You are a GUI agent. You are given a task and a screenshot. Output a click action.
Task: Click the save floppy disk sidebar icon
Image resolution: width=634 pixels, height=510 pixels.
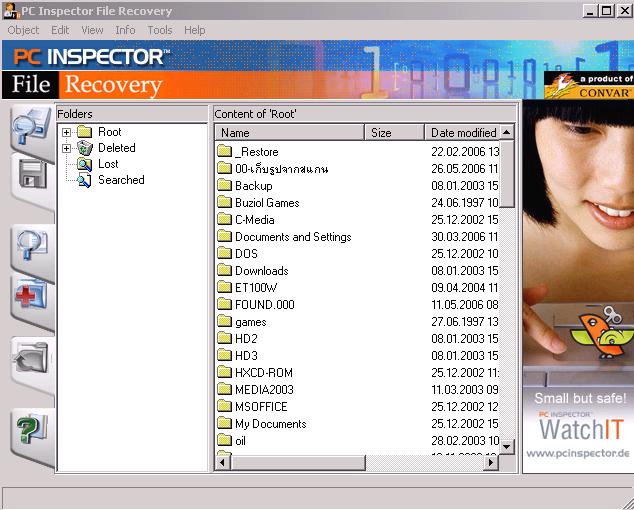(32, 175)
